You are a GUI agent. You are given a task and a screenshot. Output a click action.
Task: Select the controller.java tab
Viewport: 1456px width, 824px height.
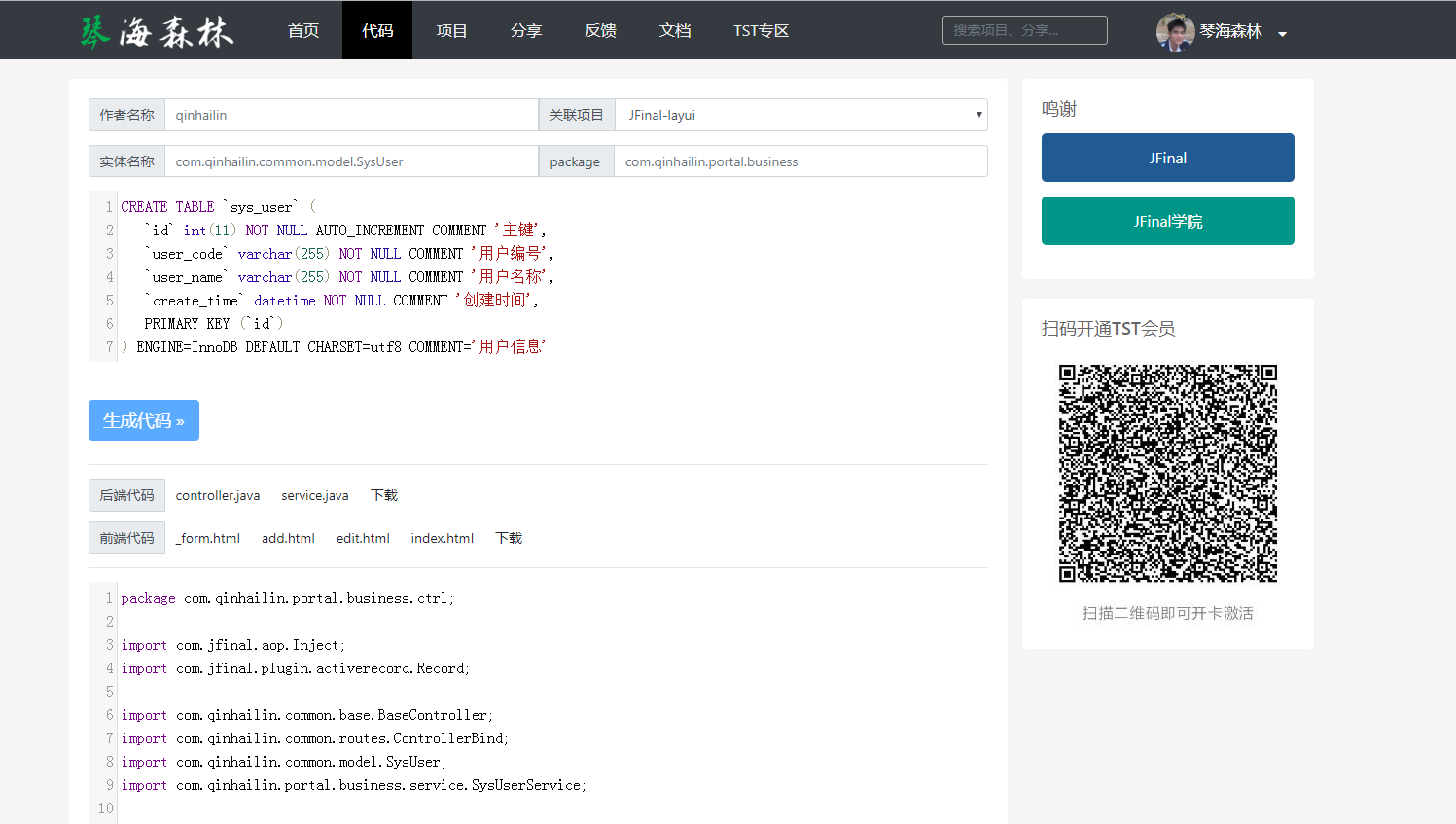click(218, 495)
